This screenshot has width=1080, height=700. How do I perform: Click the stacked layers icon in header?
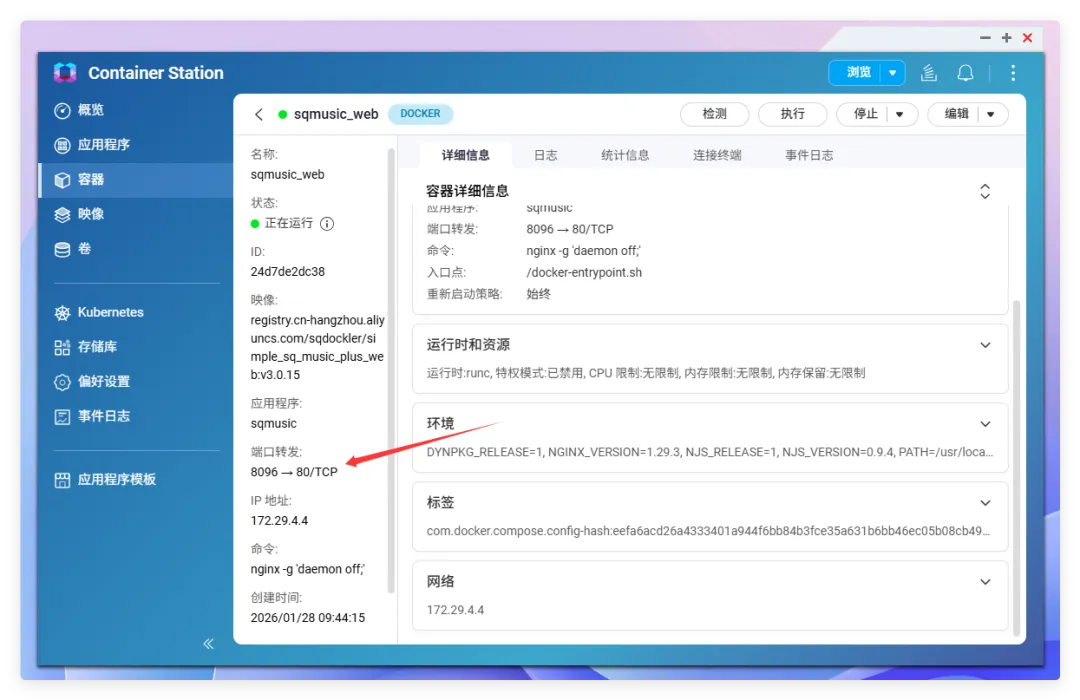coord(929,72)
